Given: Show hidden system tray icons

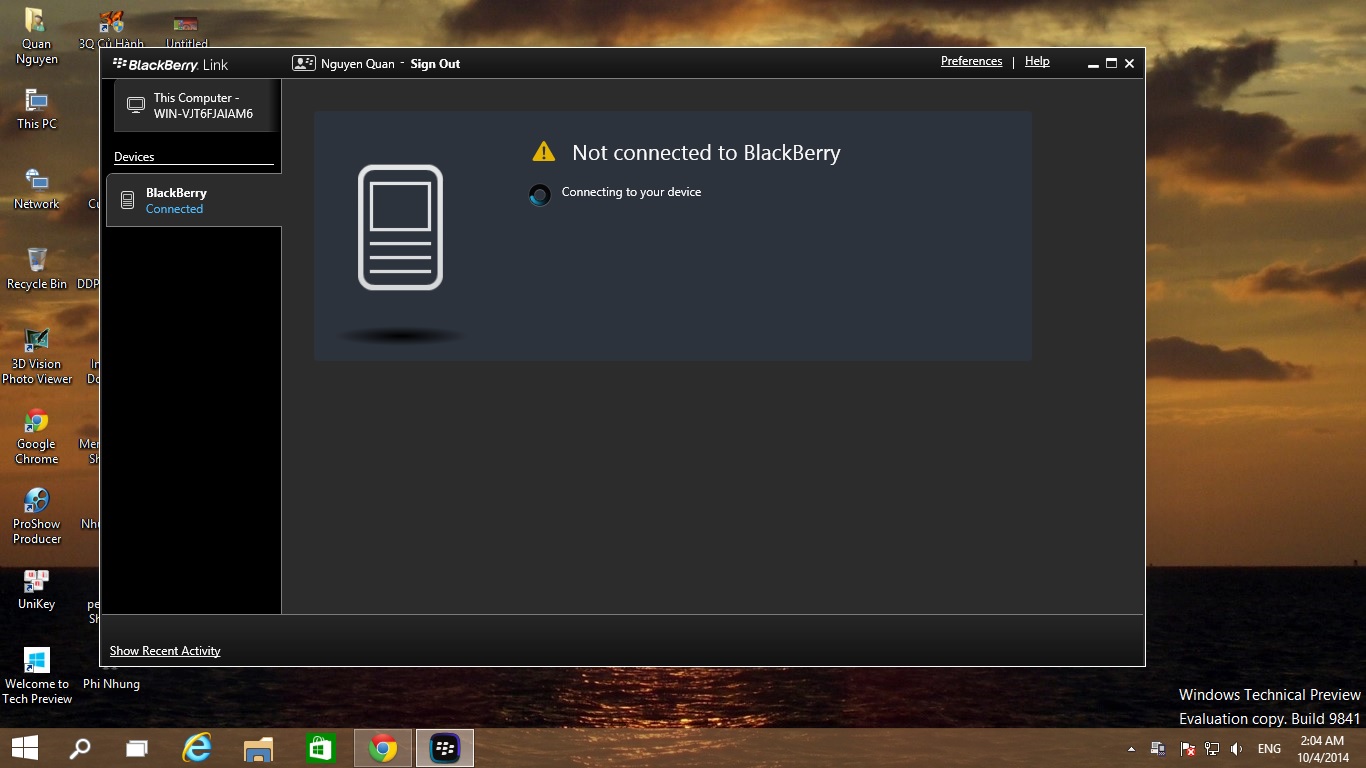Looking at the screenshot, I should tap(1131, 749).
